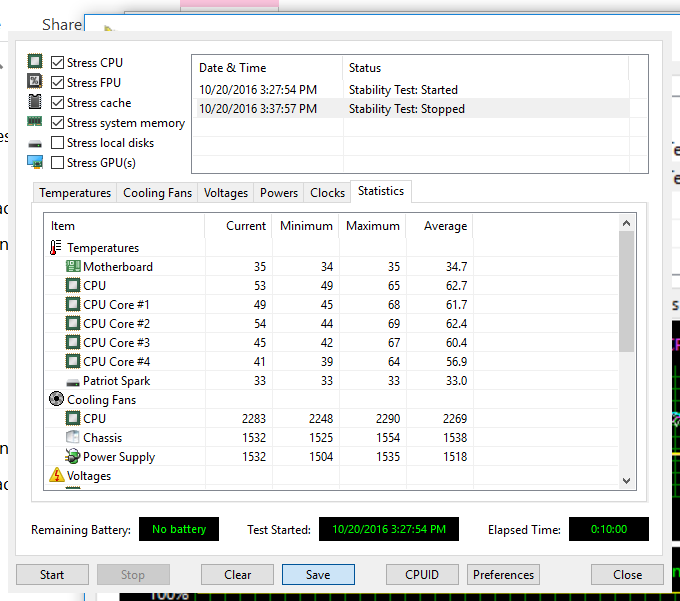Select the 'Stability Test: Stopped' log row
Viewport: 680px width, 601px height.
412,109
